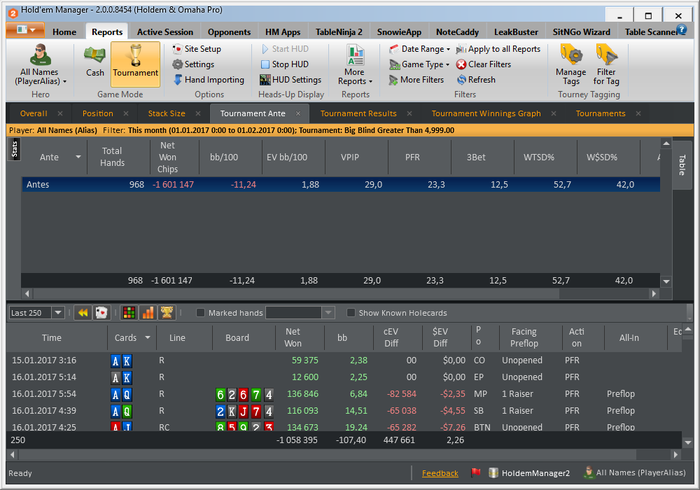Open the Opponents ribbon tab
Viewport: 700px width, 490px height.
pos(229,32)
